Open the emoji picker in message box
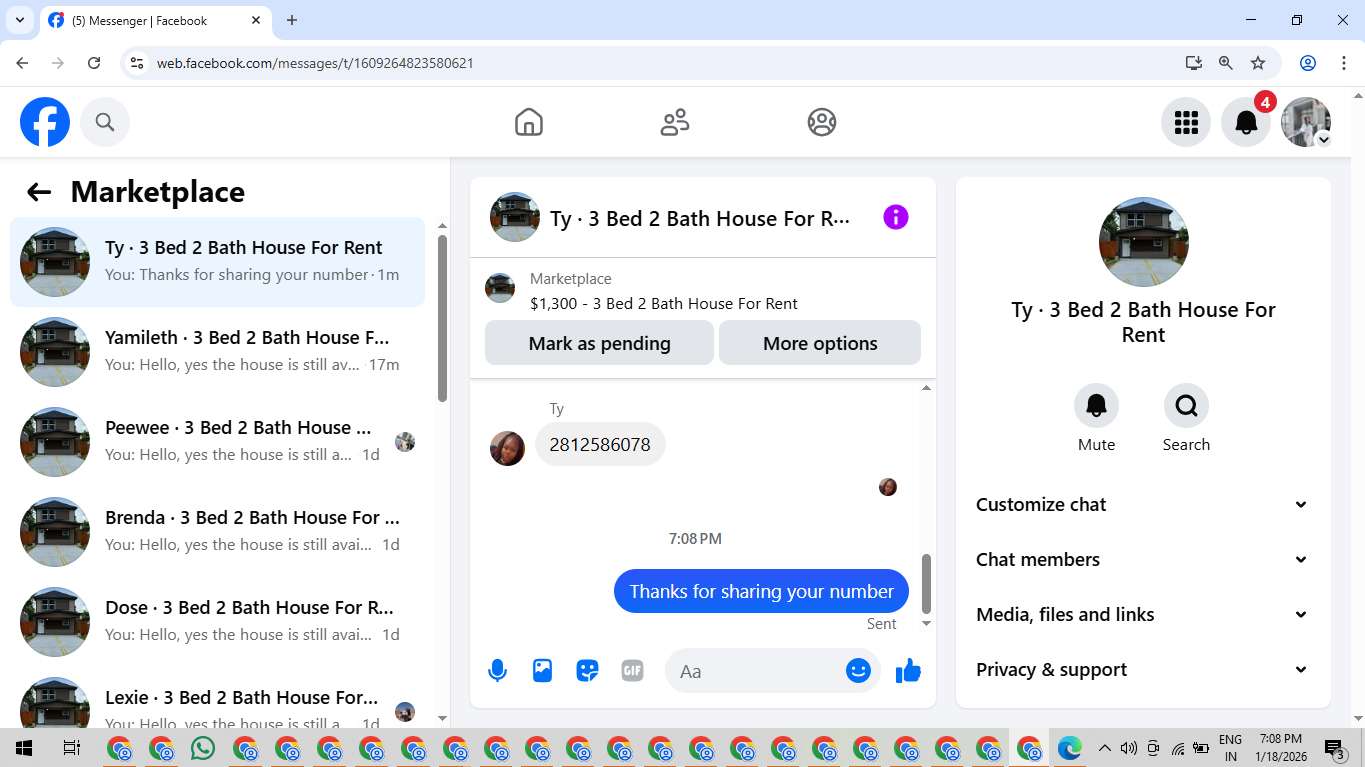The height and width of the screenshot is (767, 1365). click(858, 671)
